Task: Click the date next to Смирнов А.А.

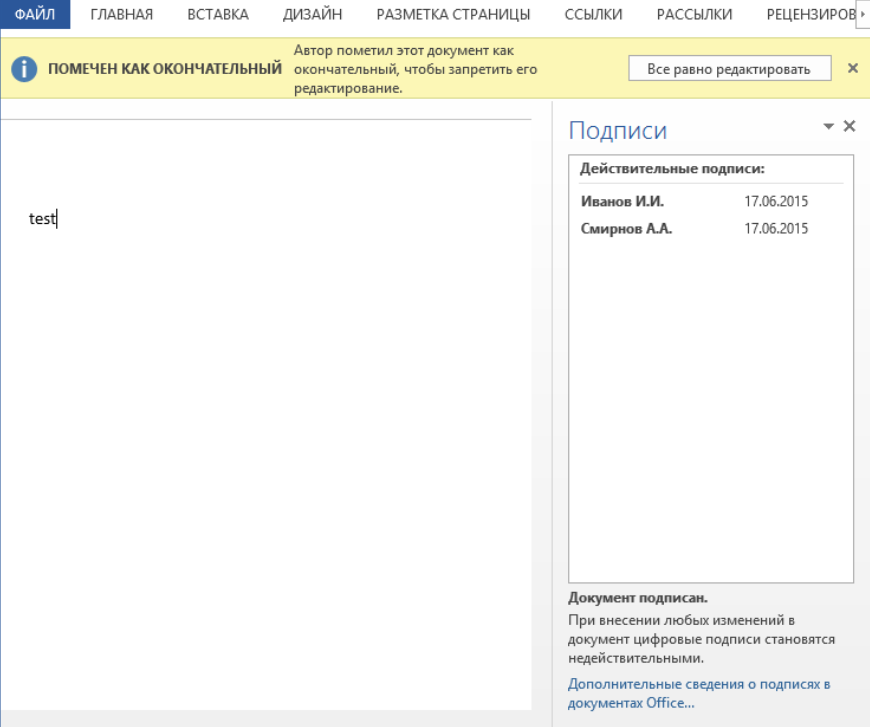Action: click(x=776, y=228)
